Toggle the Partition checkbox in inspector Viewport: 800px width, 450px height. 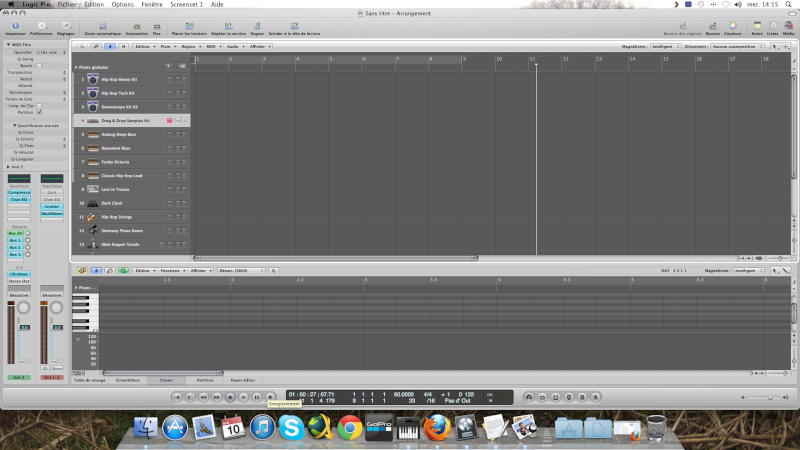pos(39,112)
